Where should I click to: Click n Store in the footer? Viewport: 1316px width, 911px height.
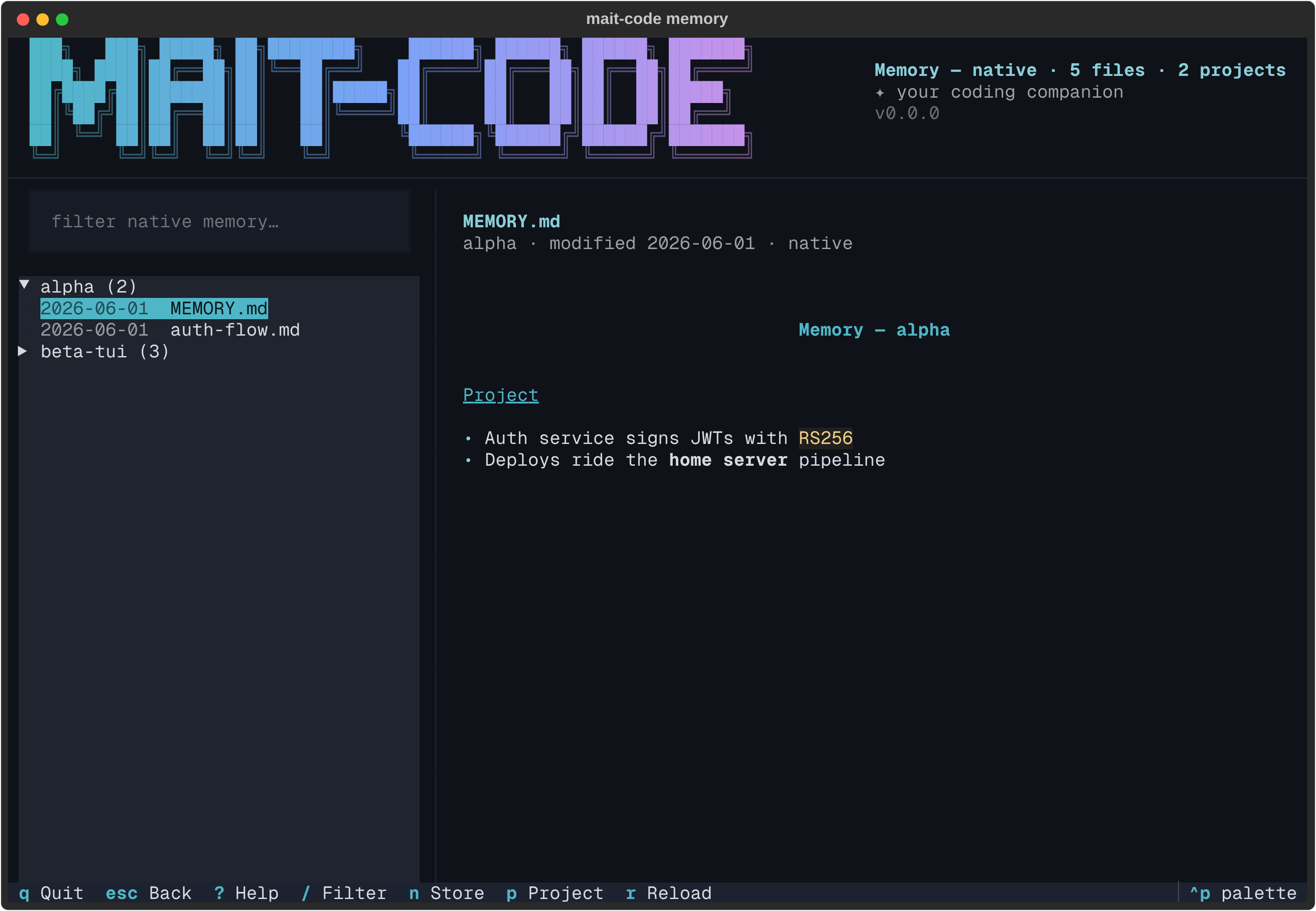tap(446, 893)
